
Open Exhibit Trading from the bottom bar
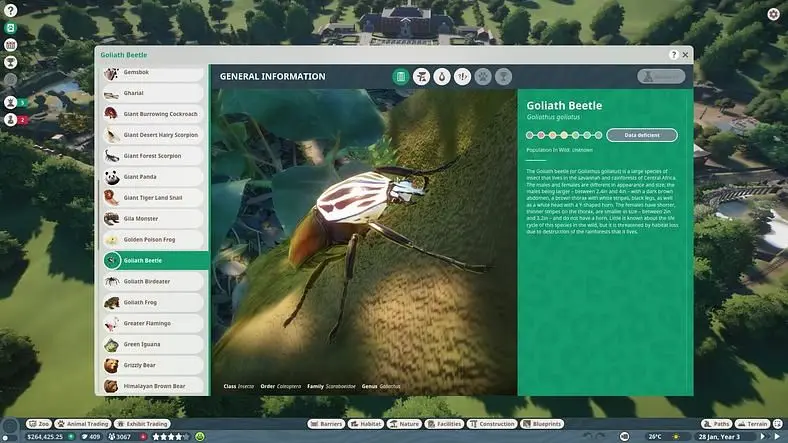(x=143, y=424)
